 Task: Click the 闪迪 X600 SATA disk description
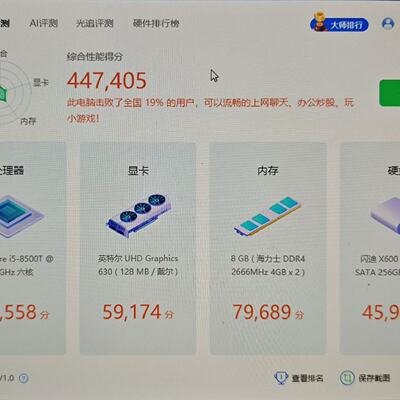coord(378,265)
